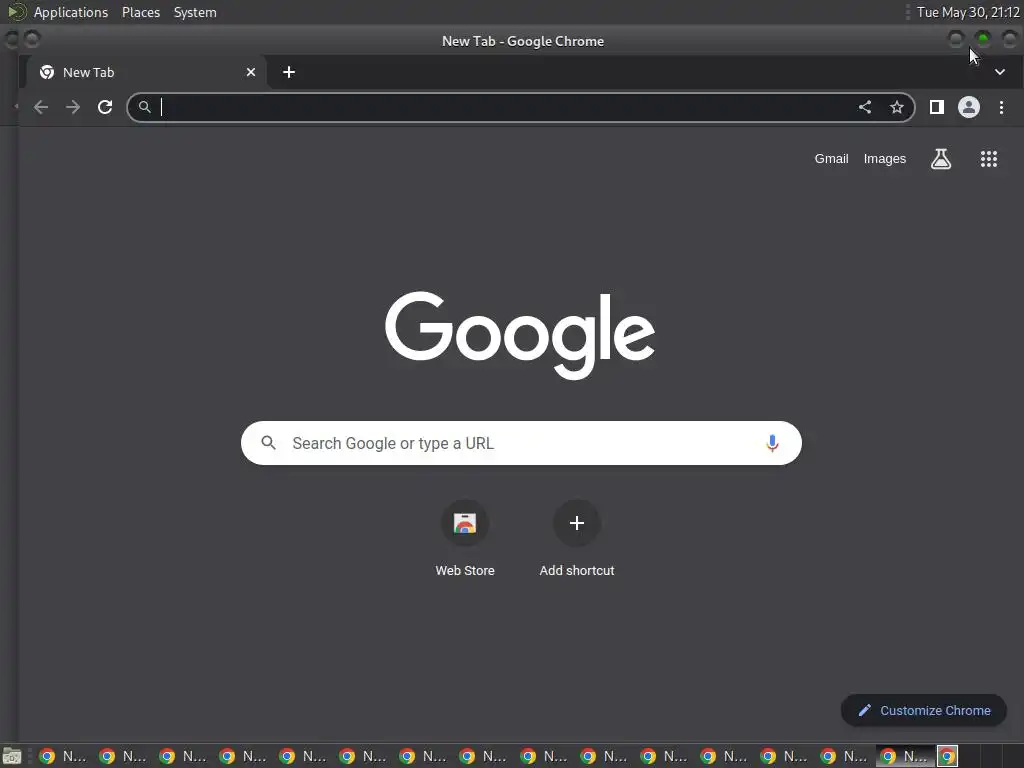Open the Places menu

point(141,12)
